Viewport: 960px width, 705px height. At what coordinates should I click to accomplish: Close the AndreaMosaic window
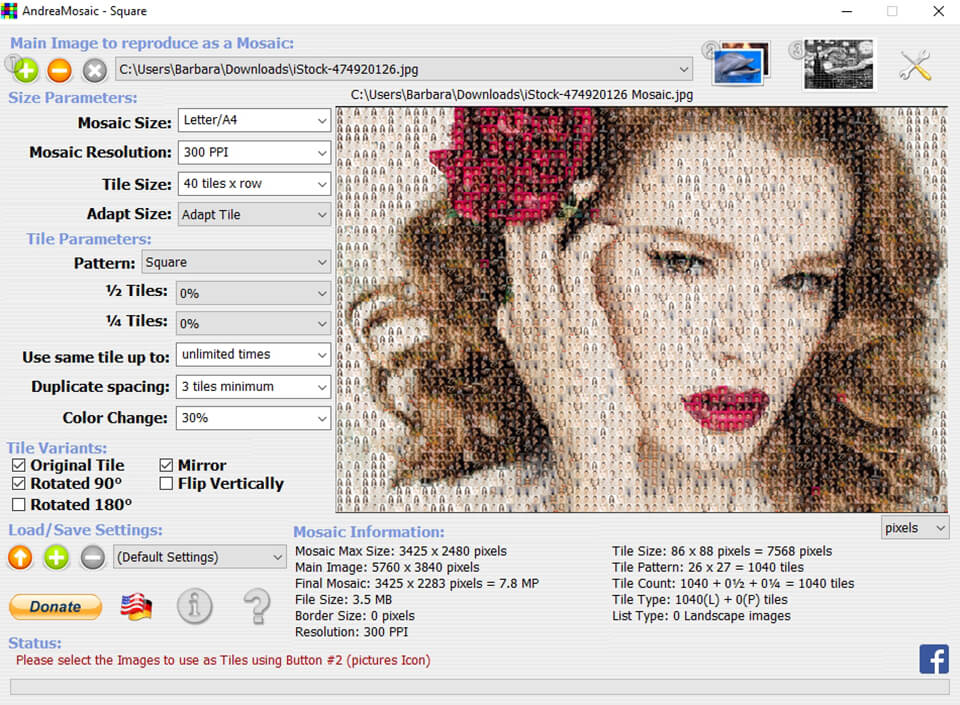pyautogui.click(x=938, y=11)
